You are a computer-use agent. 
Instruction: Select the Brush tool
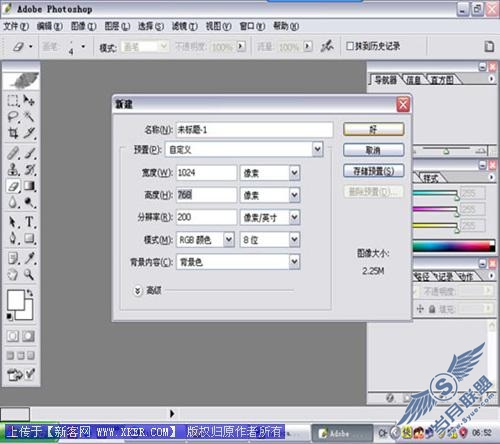coord(29,153)
